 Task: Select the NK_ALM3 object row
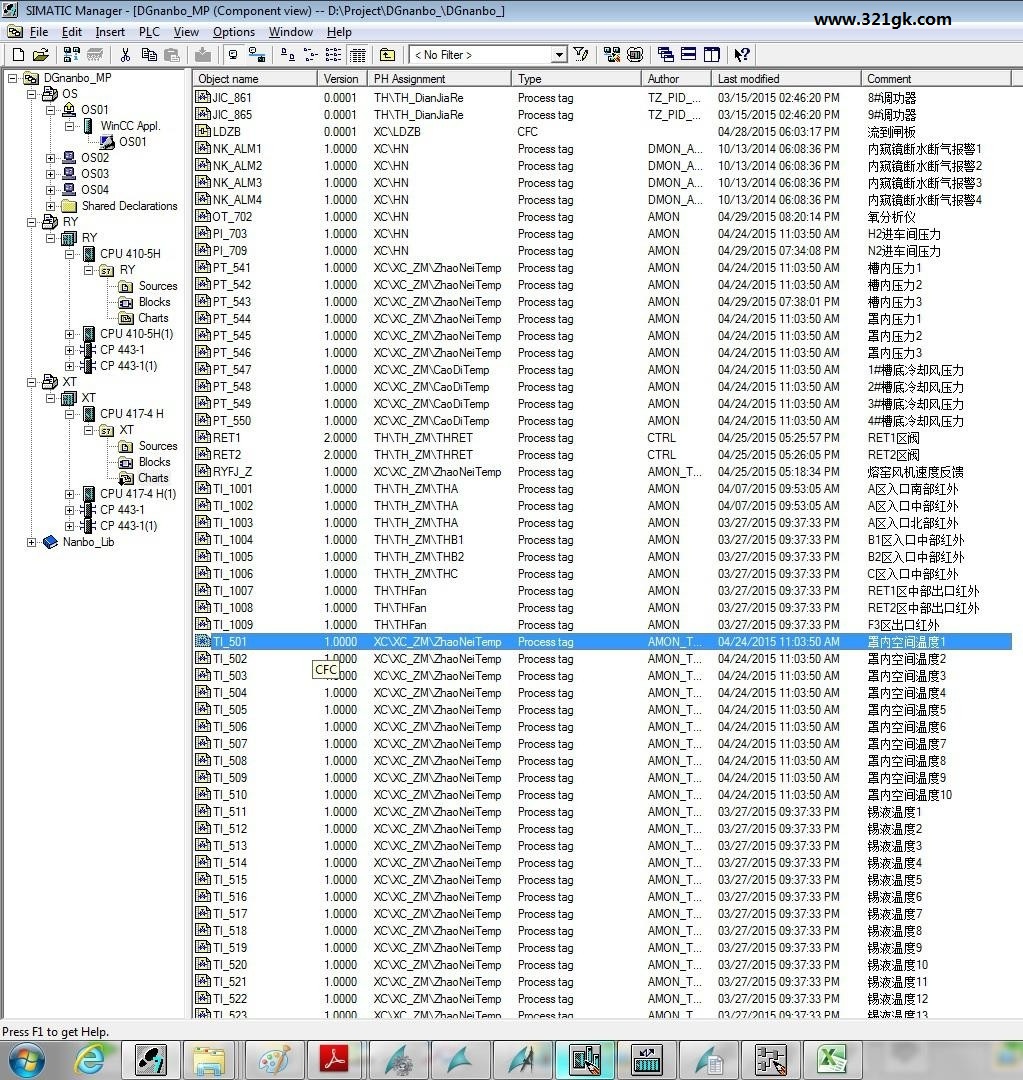[x=602, y=183]
